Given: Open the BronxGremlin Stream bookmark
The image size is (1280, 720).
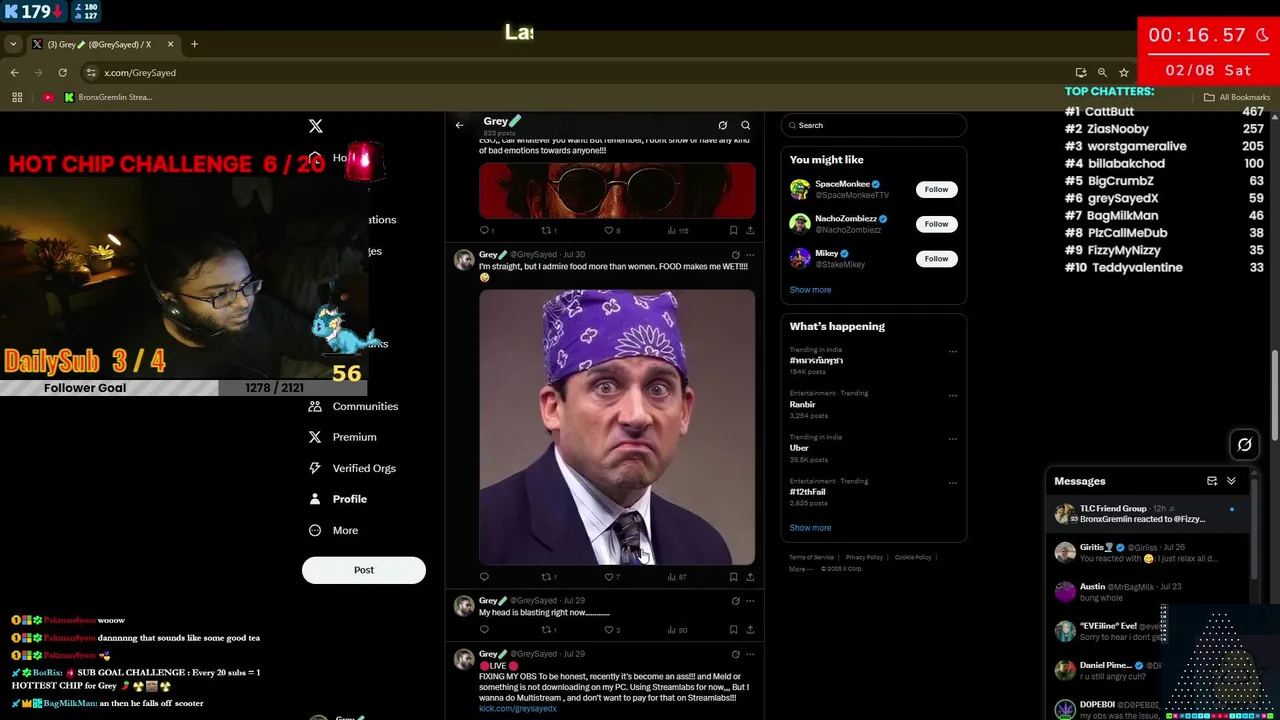Looking at the screenshot, I should coord(108,97).
